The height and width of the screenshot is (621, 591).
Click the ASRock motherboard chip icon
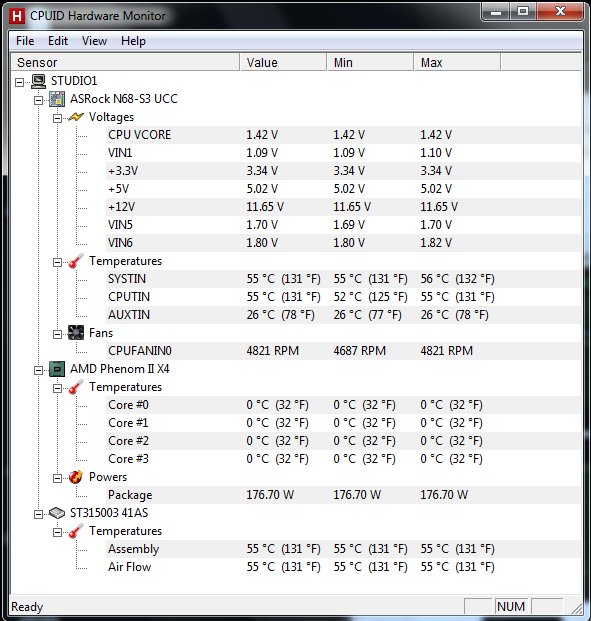pos(57,99)
